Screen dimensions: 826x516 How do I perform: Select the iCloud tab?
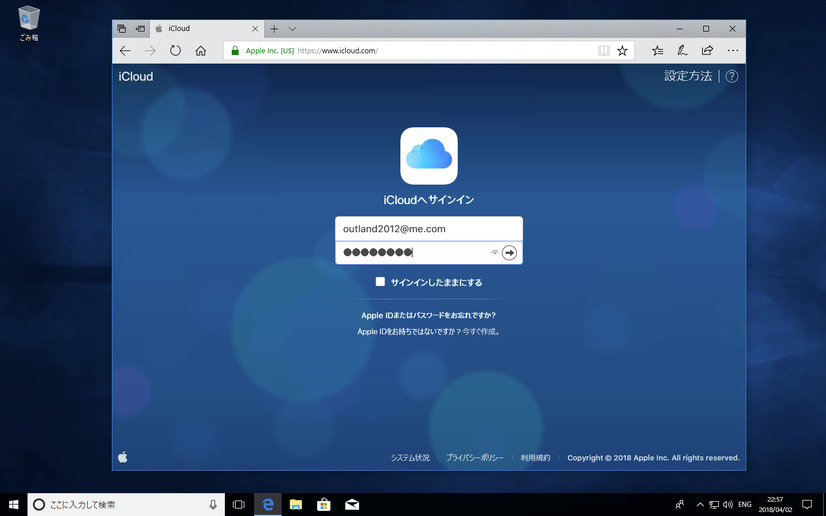pos(207,29)
